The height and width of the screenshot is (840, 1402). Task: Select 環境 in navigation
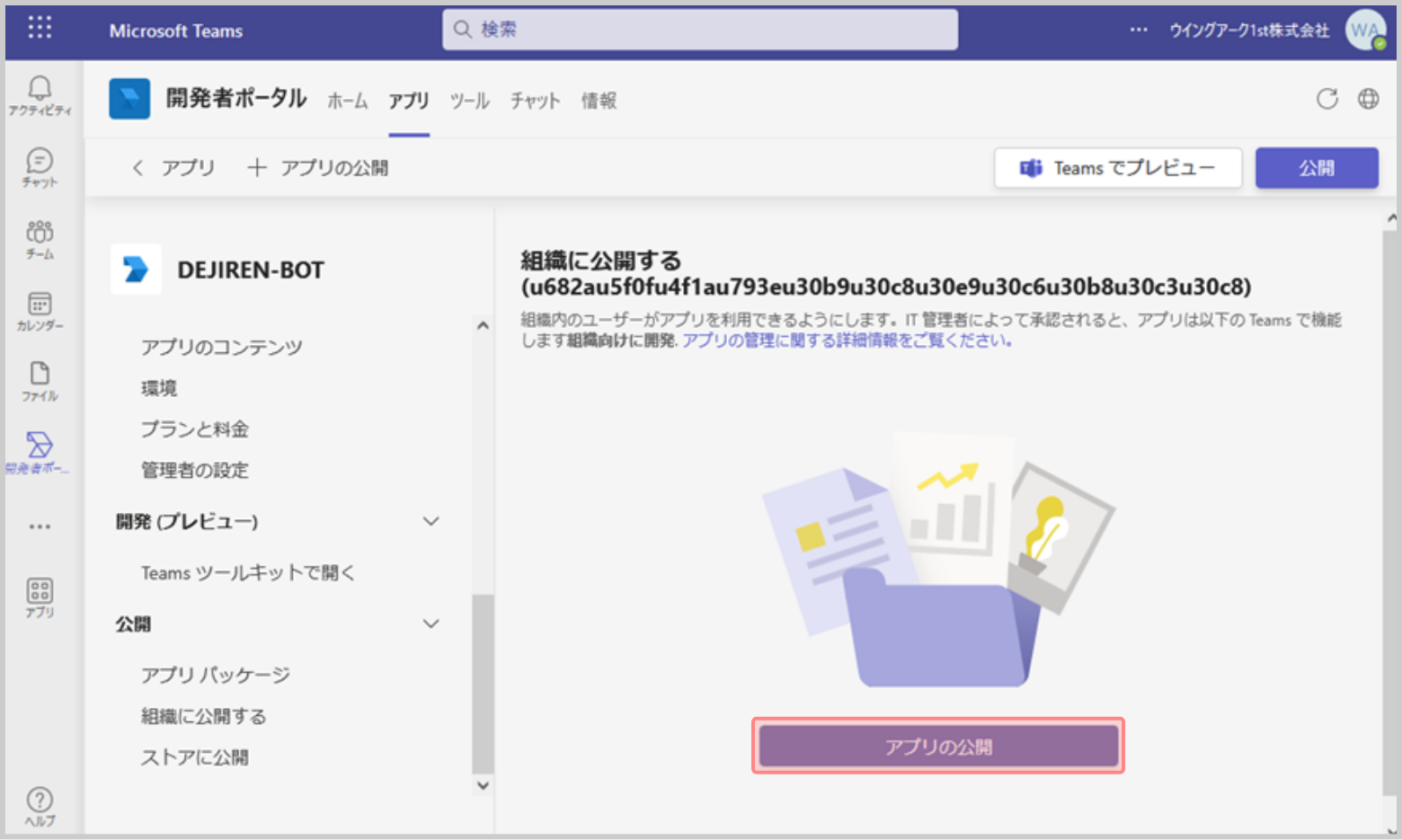pos(159,388)
